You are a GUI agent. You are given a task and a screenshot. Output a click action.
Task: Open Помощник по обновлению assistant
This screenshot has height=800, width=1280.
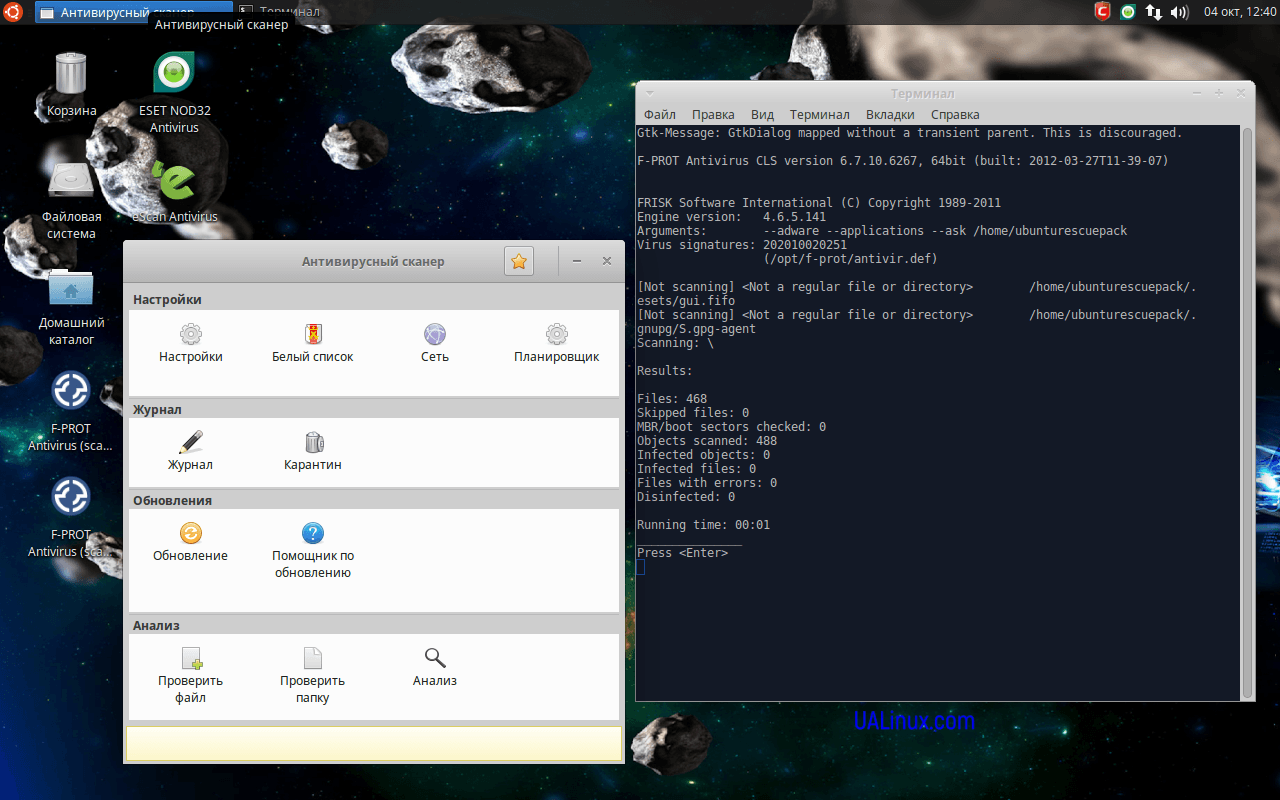pos(313,551)
